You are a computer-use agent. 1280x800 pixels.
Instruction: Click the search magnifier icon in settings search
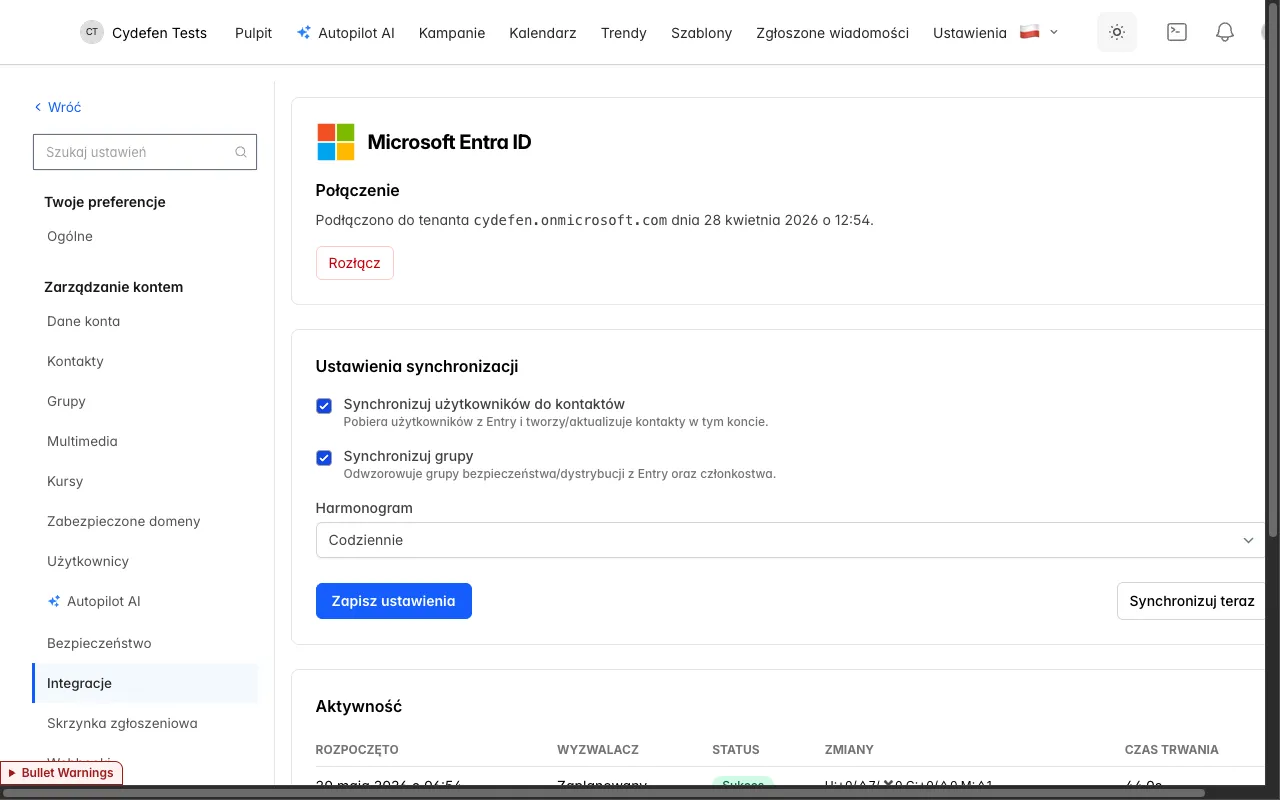(x=241, y=152)
